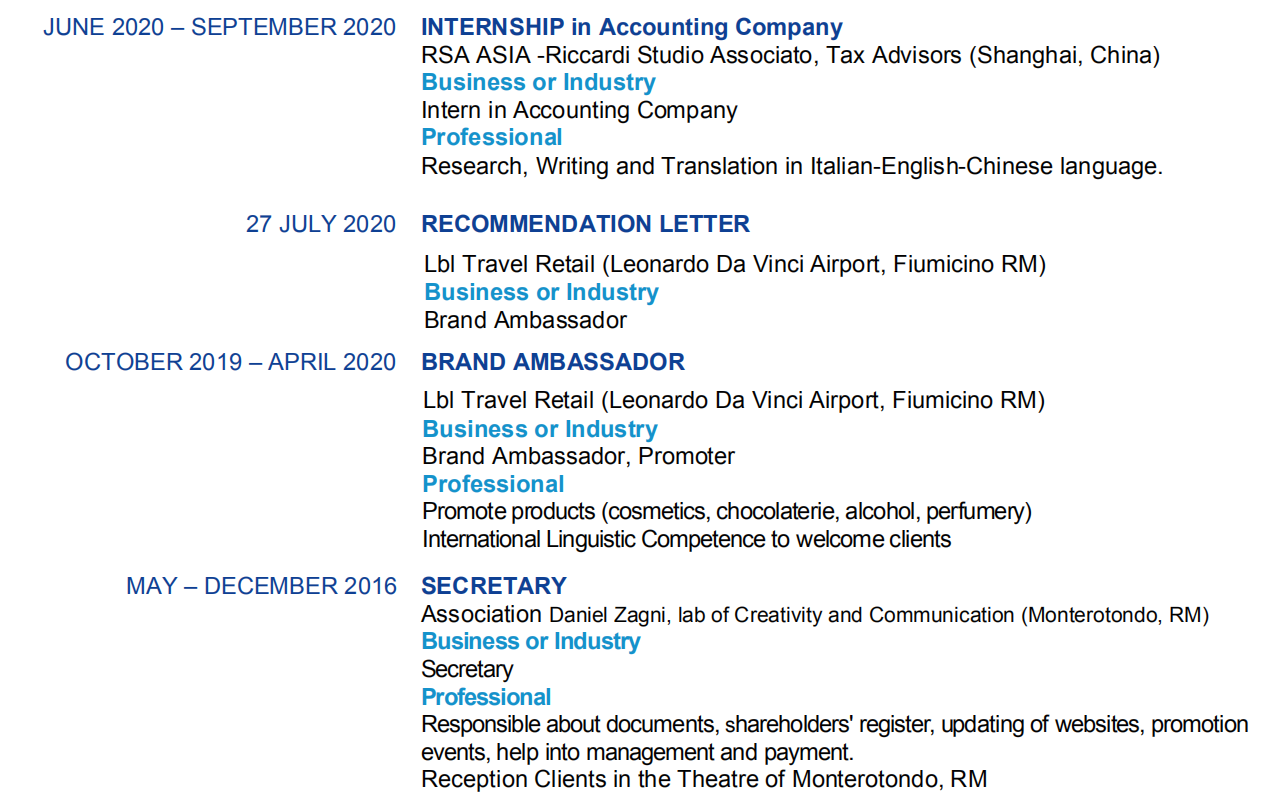
Task: Click "Professional" label in the internship section
Action: [x=491, y=137]
